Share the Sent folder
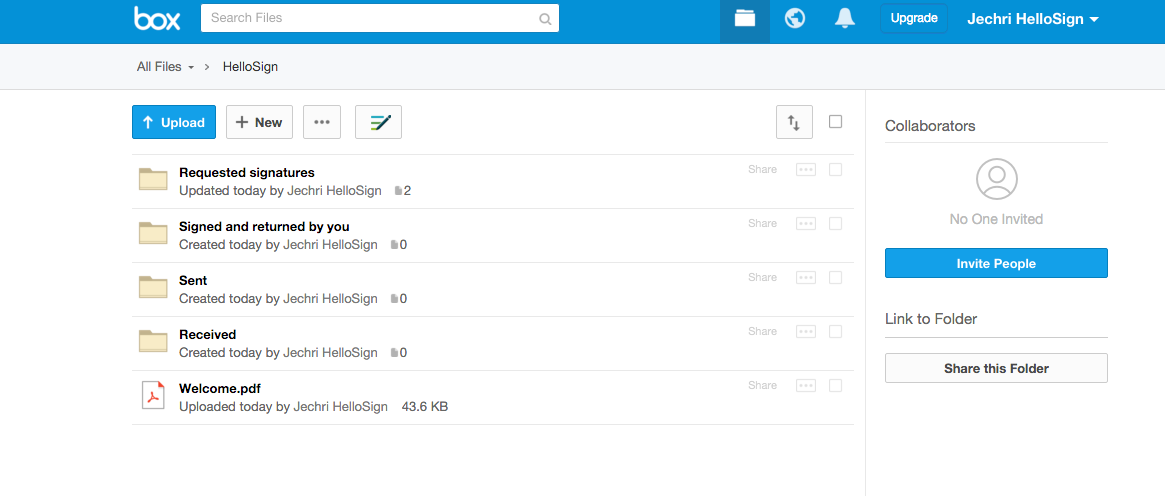The width and height of the screenshot is (1165, 496). (x=762, y=278)
